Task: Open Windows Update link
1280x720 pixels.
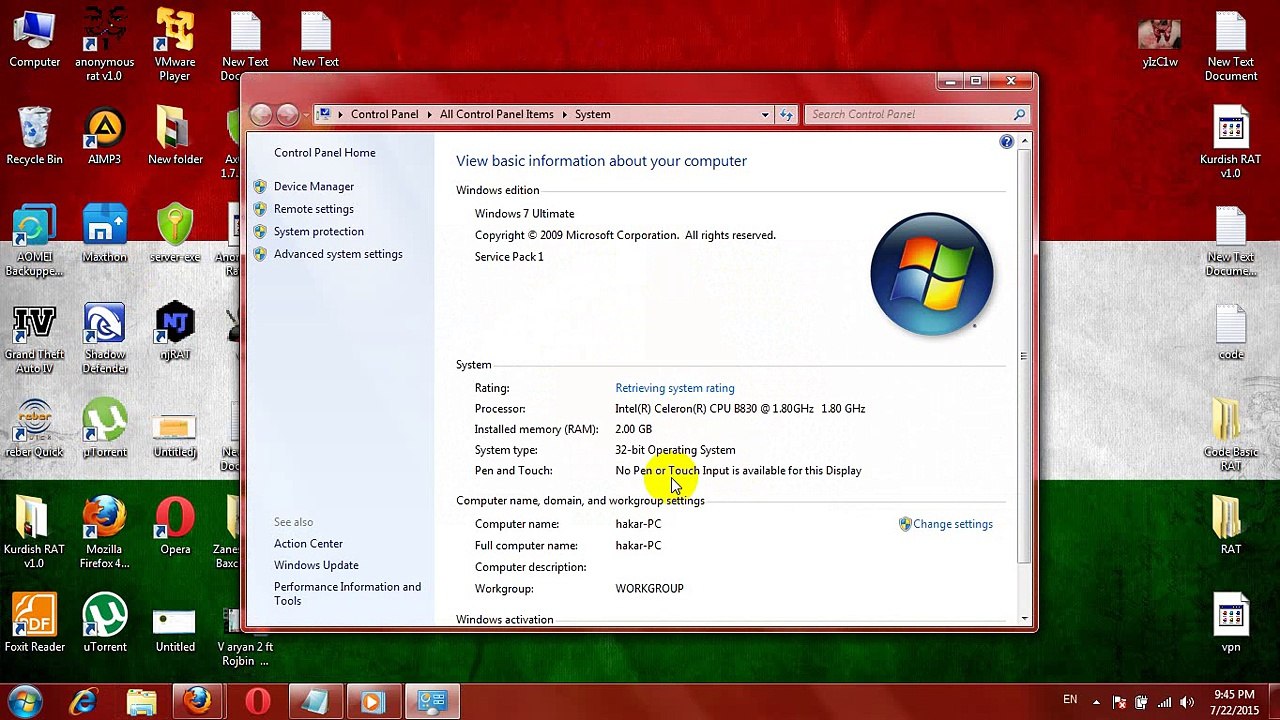Action: coord(316,565)
